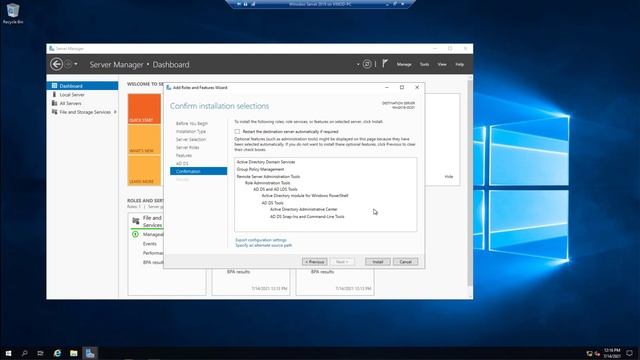The width and height of the screenshot is (640, 360).
Task: Open the Notifications flag icon
Action: (385, 63)
